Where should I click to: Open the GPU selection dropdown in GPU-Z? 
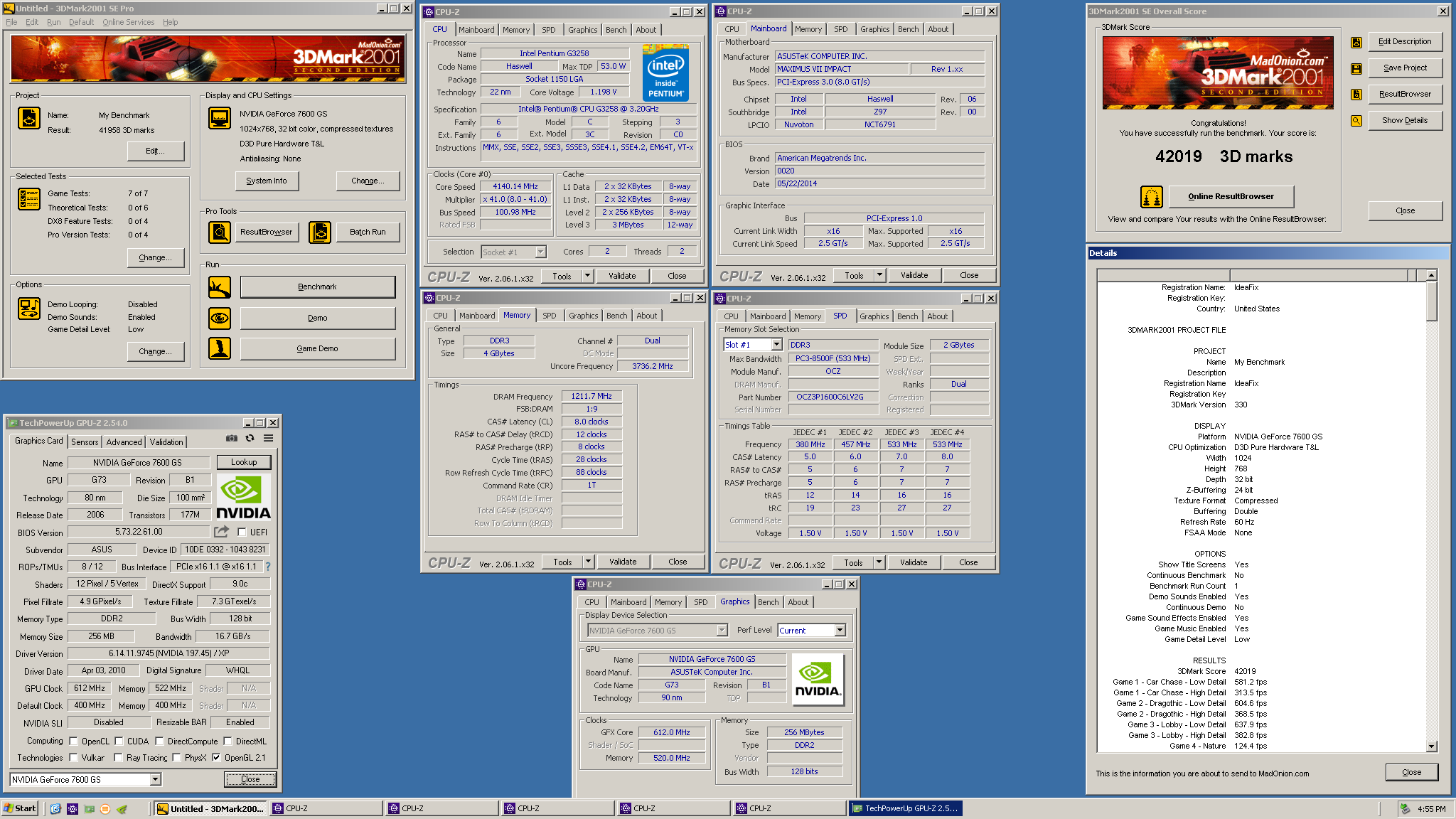pyautogui.click(x=155, y=780)
